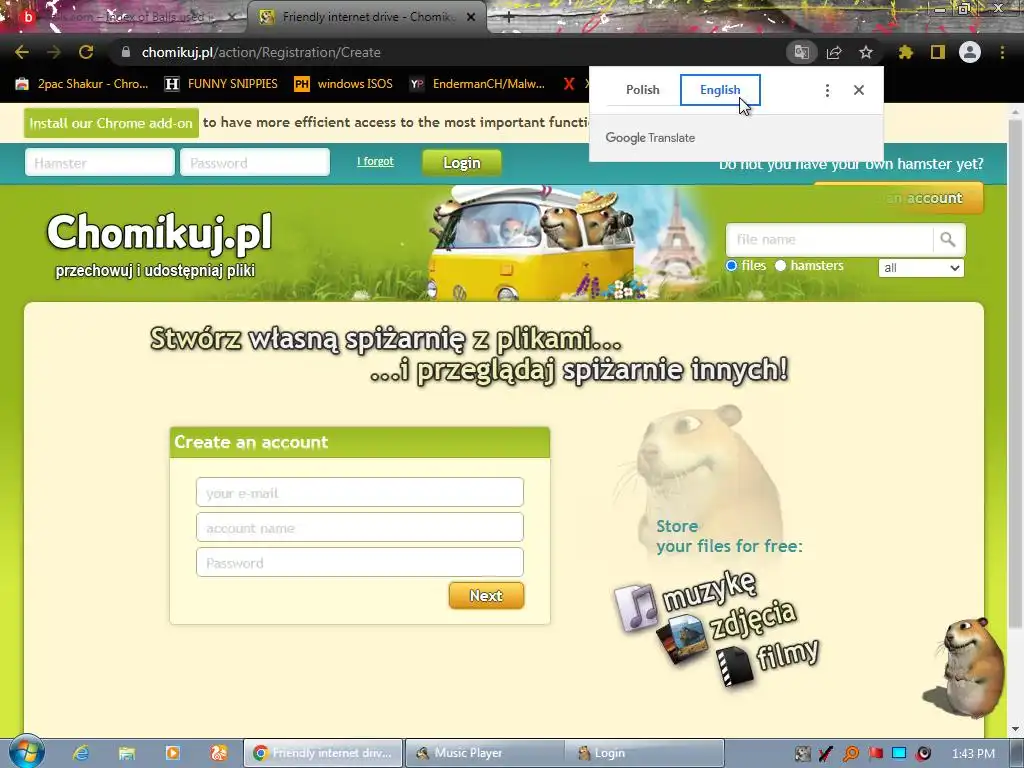
Task: Open a new browser tab with plus
Action: tap(508, 18)
